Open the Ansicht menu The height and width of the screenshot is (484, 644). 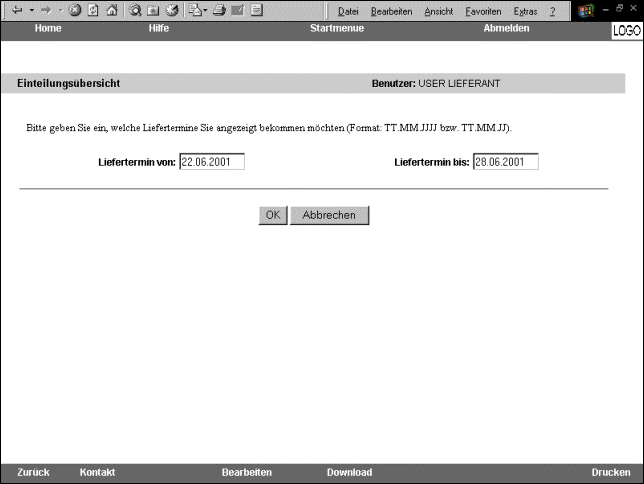click(439, 12)
